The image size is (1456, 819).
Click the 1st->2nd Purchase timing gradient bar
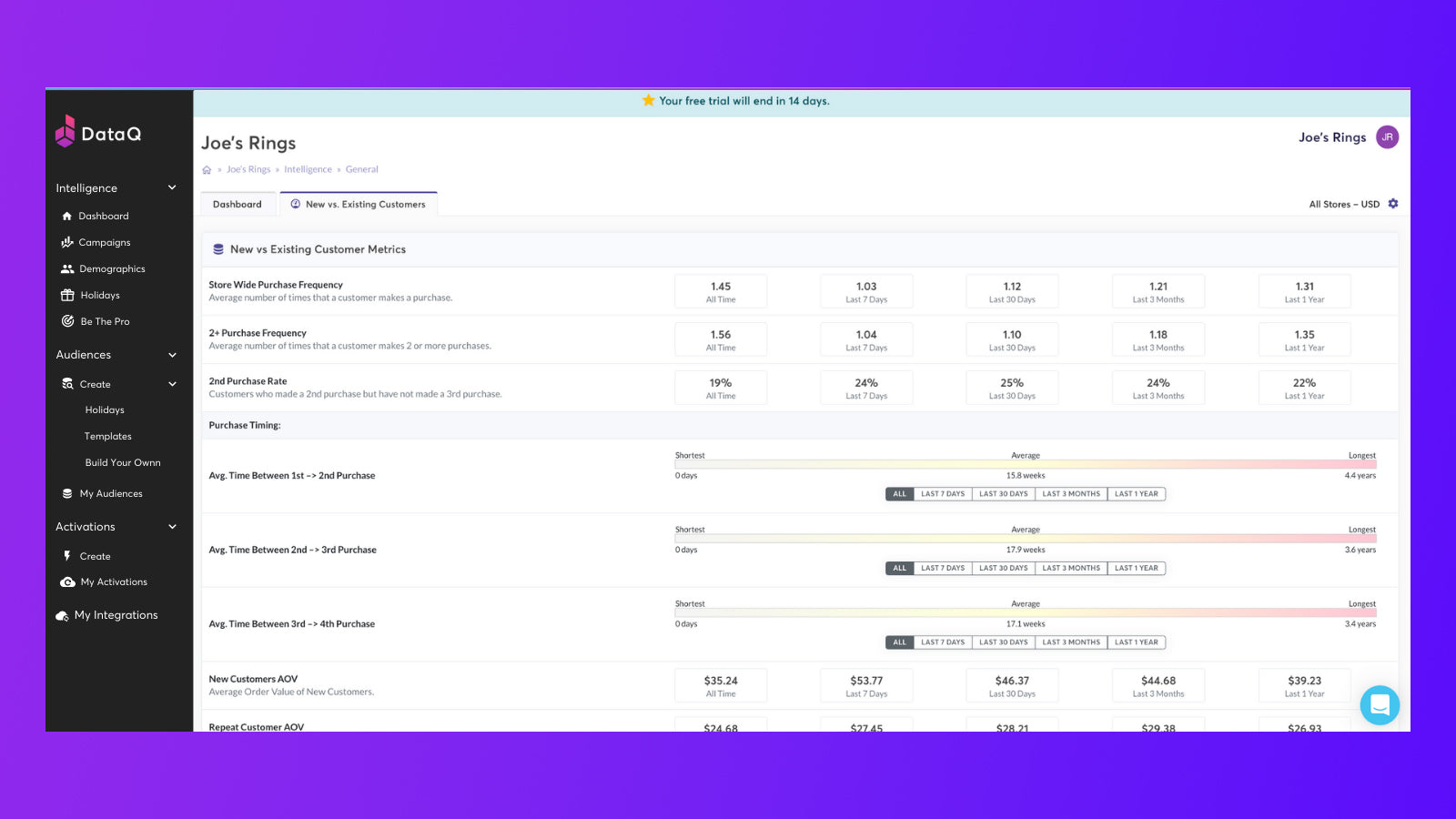pyautogui.click(x=1025, y=465)
